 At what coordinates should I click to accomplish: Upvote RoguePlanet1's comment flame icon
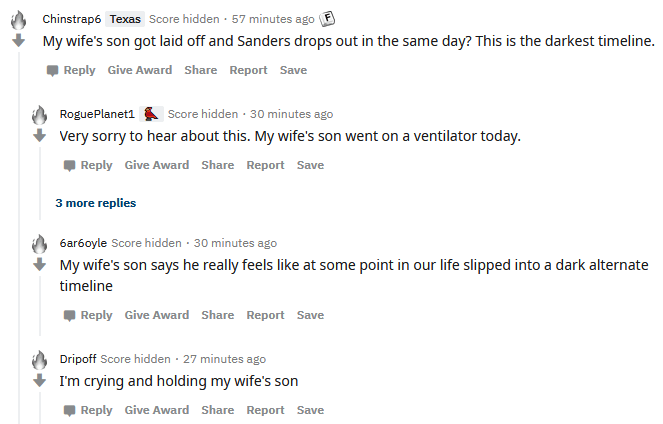click(x=39, y=115)
